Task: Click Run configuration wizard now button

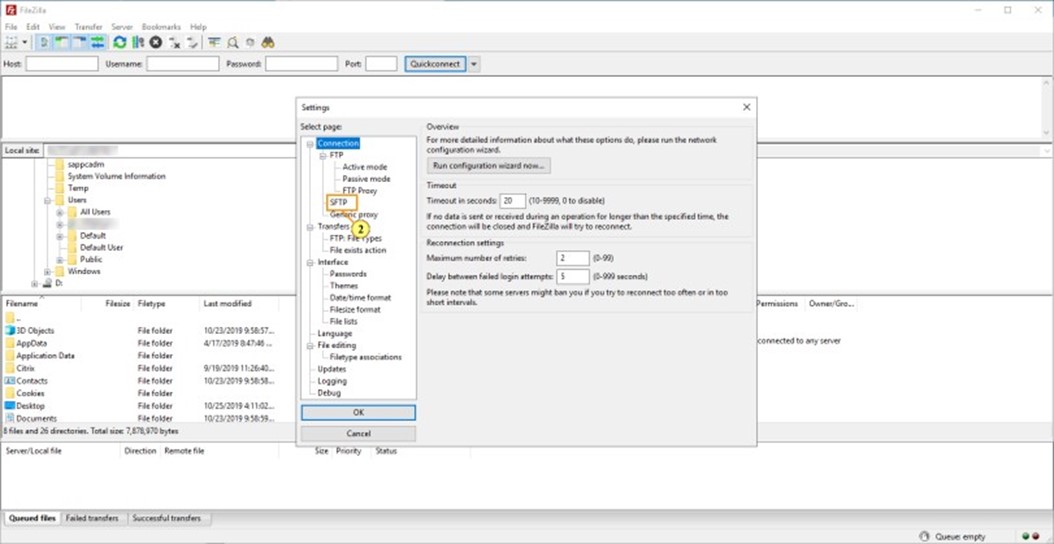Action: 488,165
